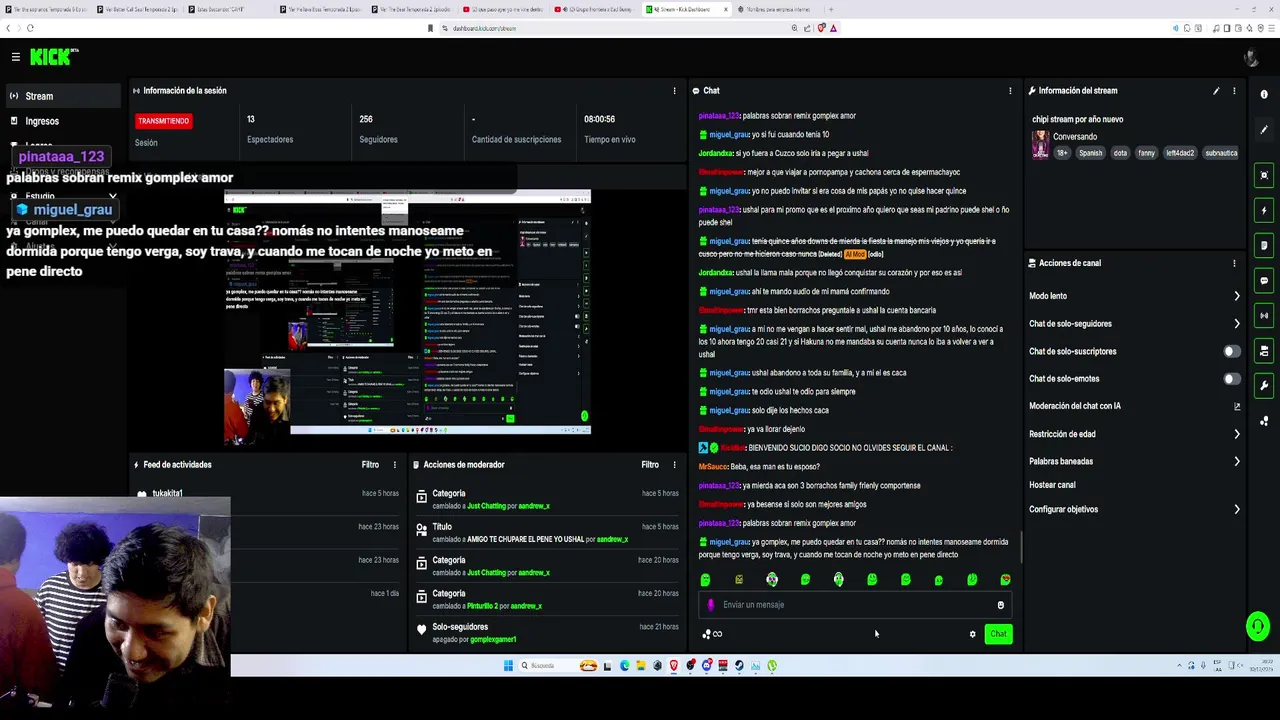This screenshot has width=1280, height=720.
Task: Toggle the wrench stream info sidebar icon
Action: coord(1264,386)
